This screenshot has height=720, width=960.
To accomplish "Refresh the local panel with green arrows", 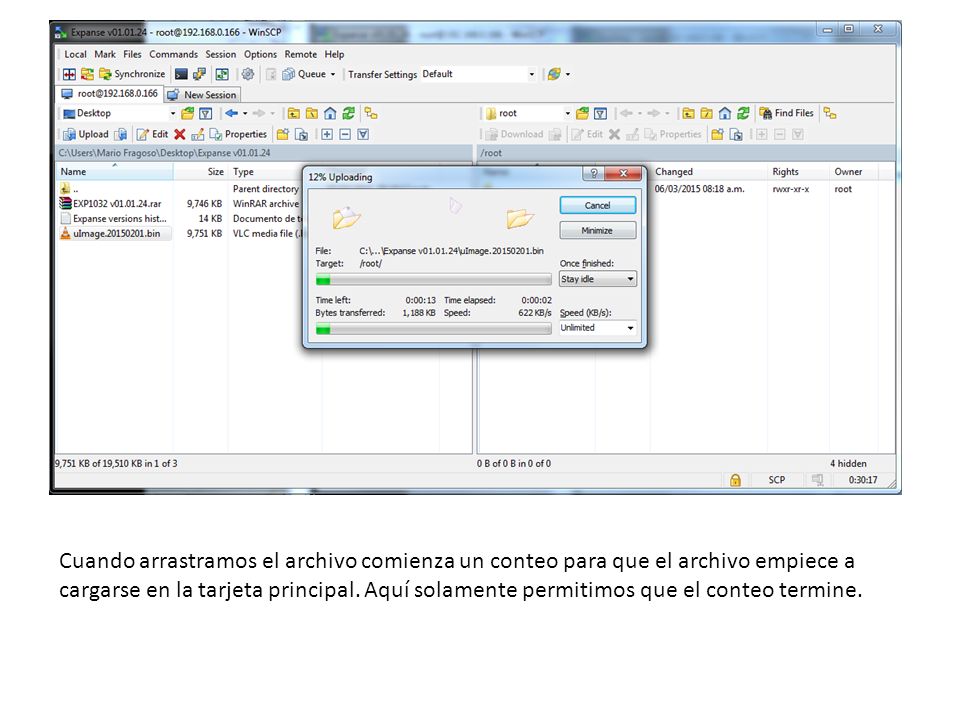I will [348, 113].
